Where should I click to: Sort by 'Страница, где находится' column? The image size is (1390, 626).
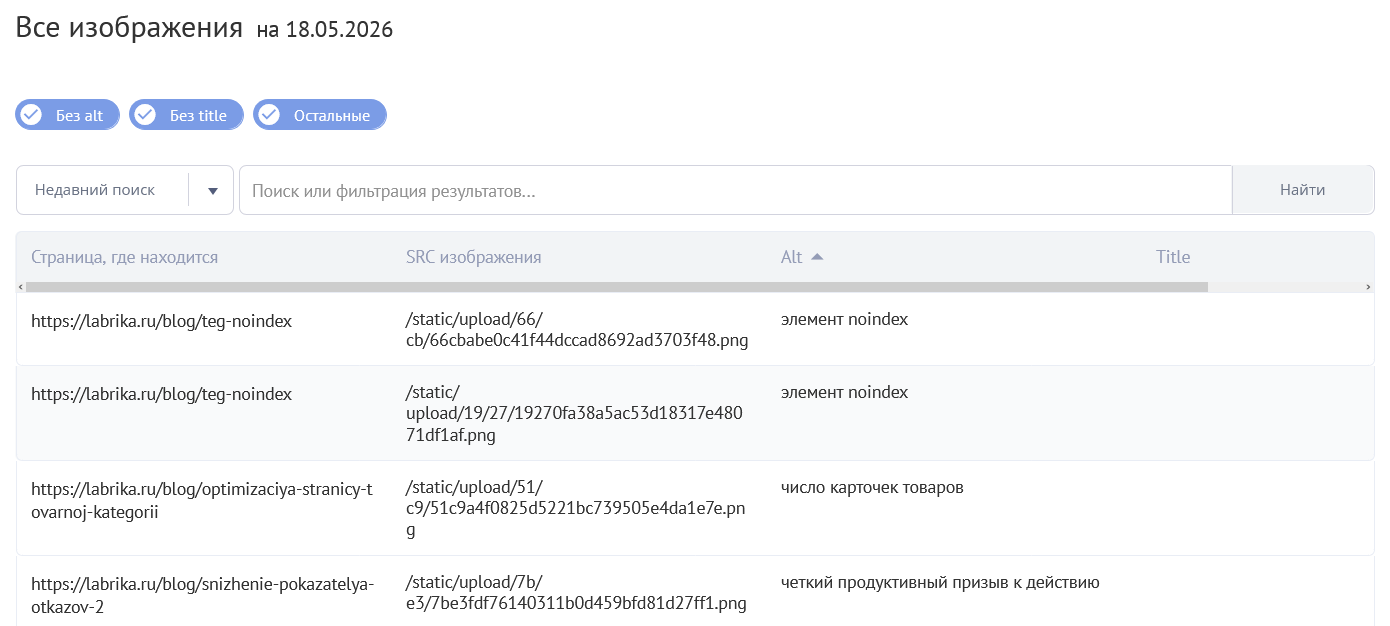(124, 257)
